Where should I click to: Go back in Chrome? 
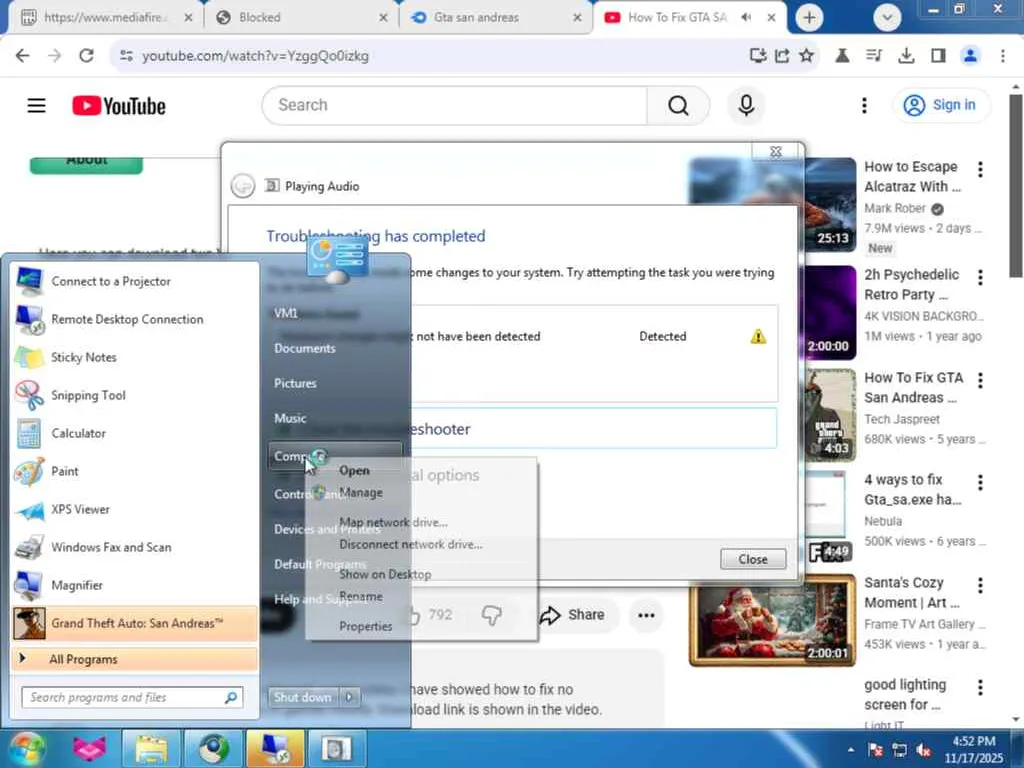click(x=23, y=56)
